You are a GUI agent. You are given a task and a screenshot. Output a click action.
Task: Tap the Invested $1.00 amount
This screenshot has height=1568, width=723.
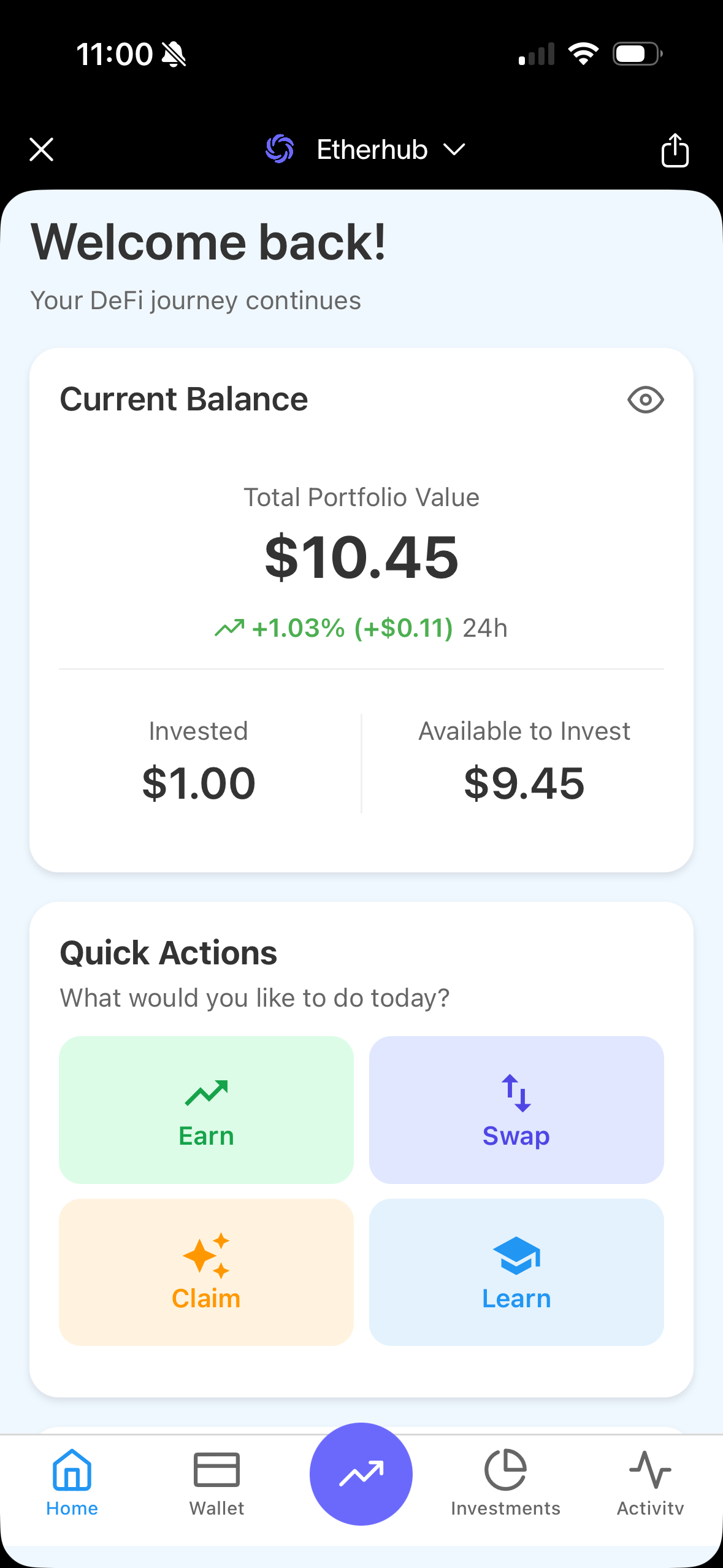[x=199, y=783]
